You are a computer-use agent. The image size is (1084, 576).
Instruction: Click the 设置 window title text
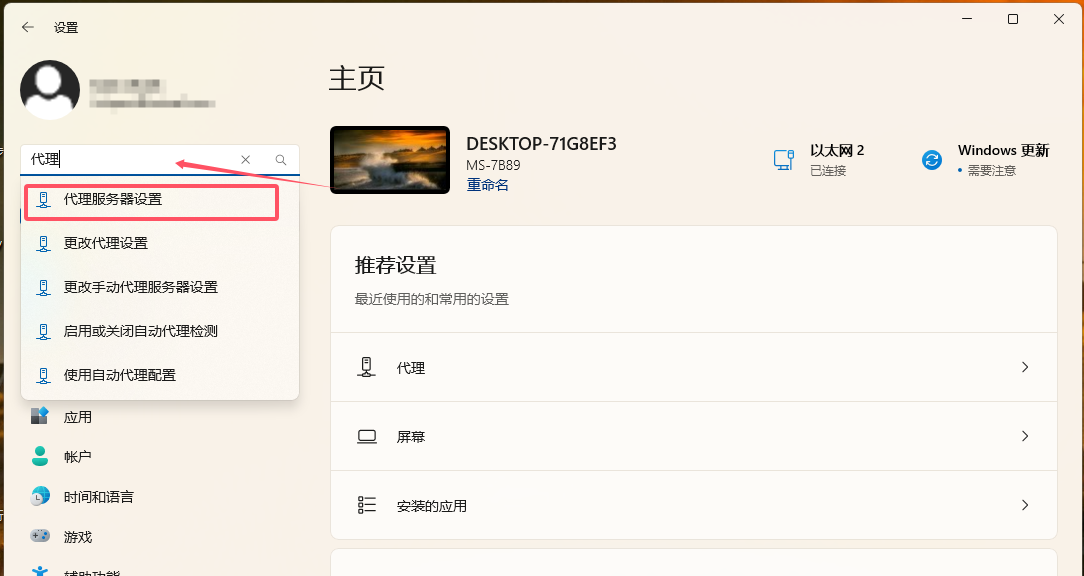[x=66, y=28]
